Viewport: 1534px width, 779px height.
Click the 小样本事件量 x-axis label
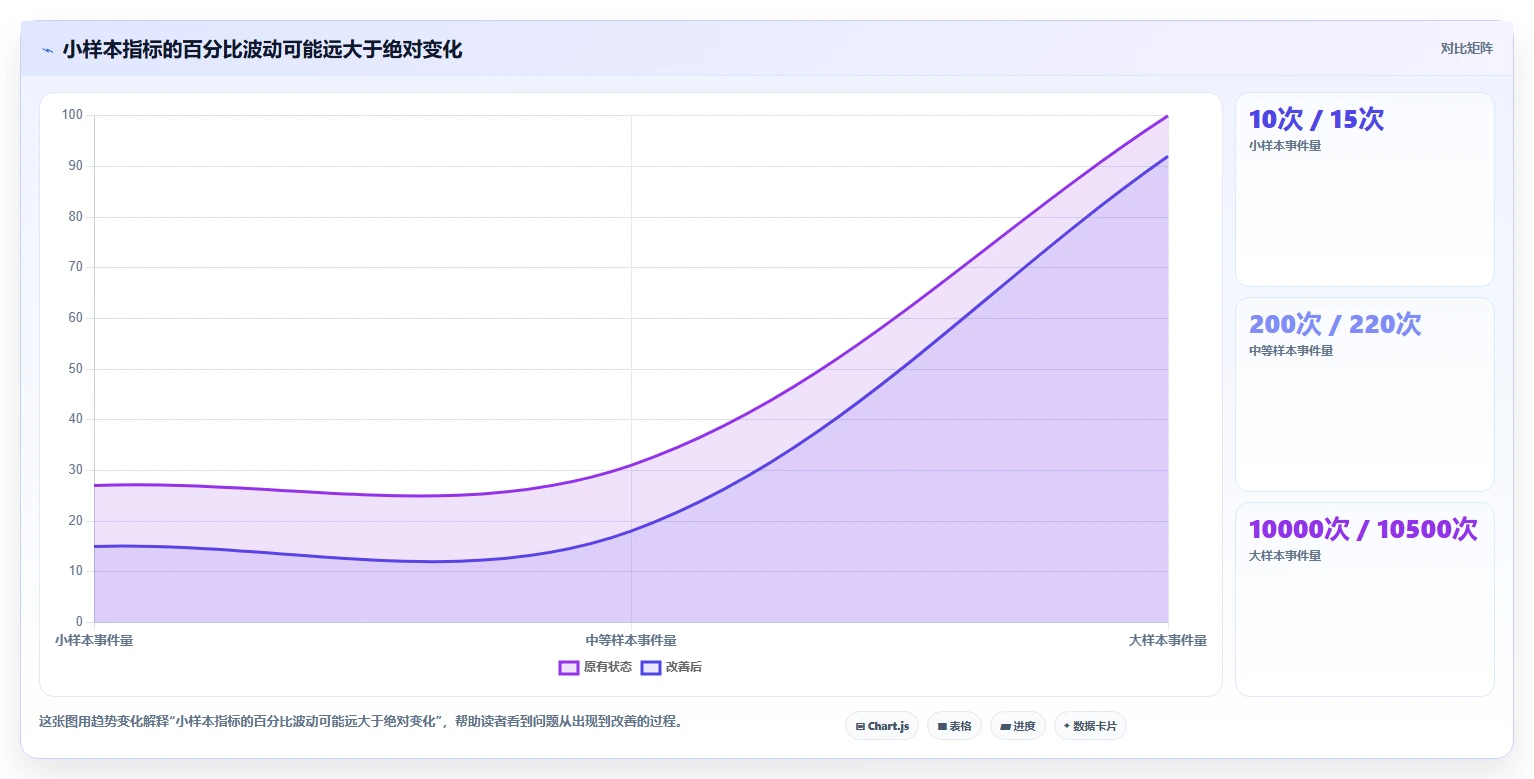tap(94, 640)
